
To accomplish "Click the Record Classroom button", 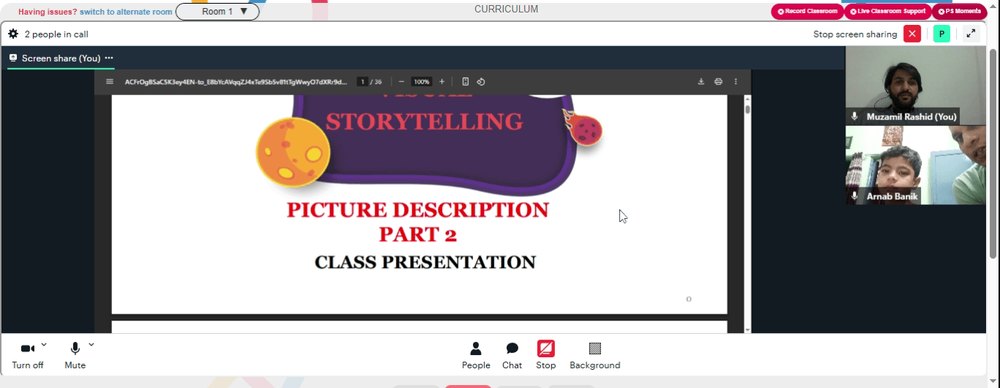I will point(807,11).
